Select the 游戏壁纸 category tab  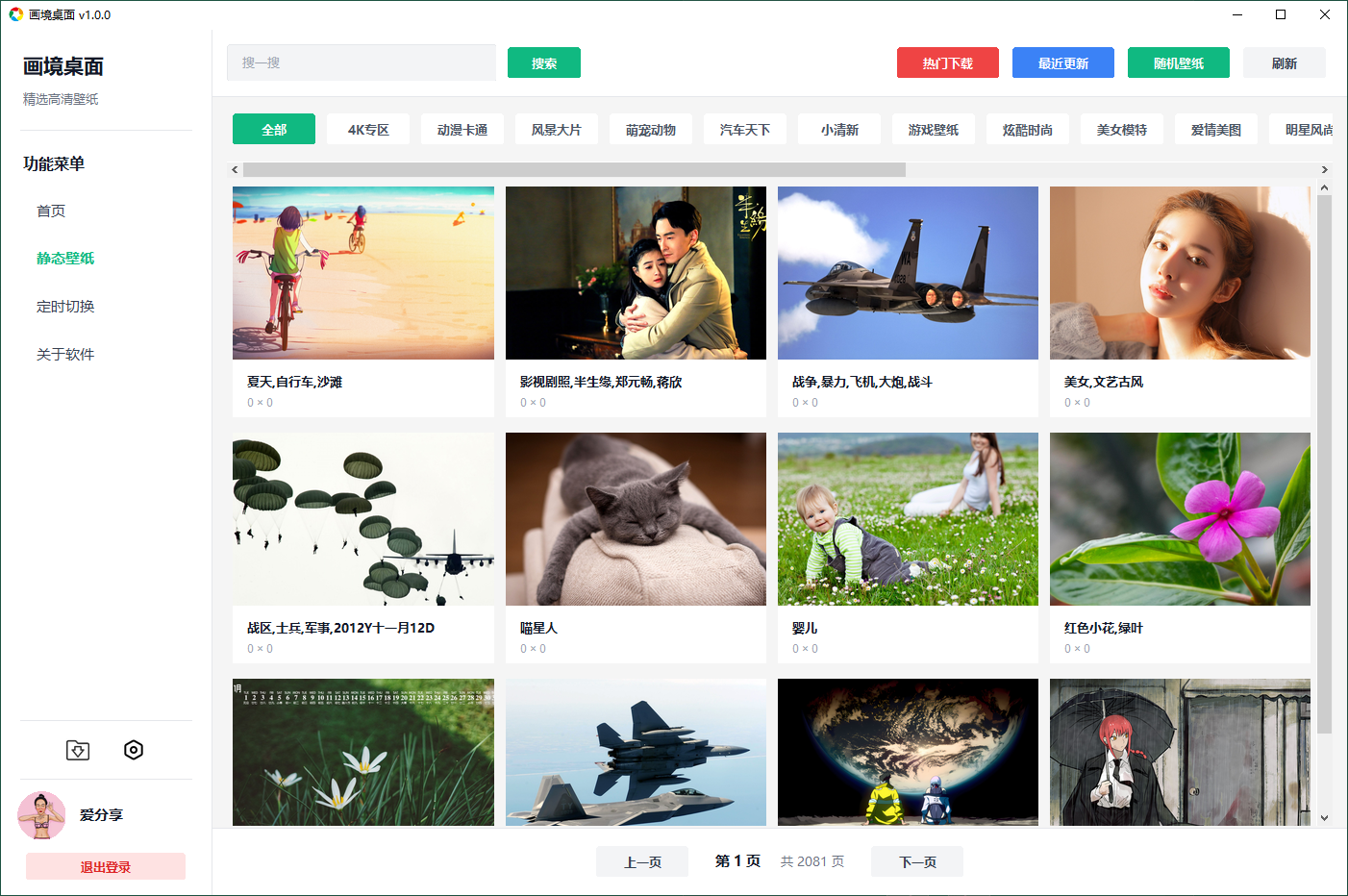[934, 130]
